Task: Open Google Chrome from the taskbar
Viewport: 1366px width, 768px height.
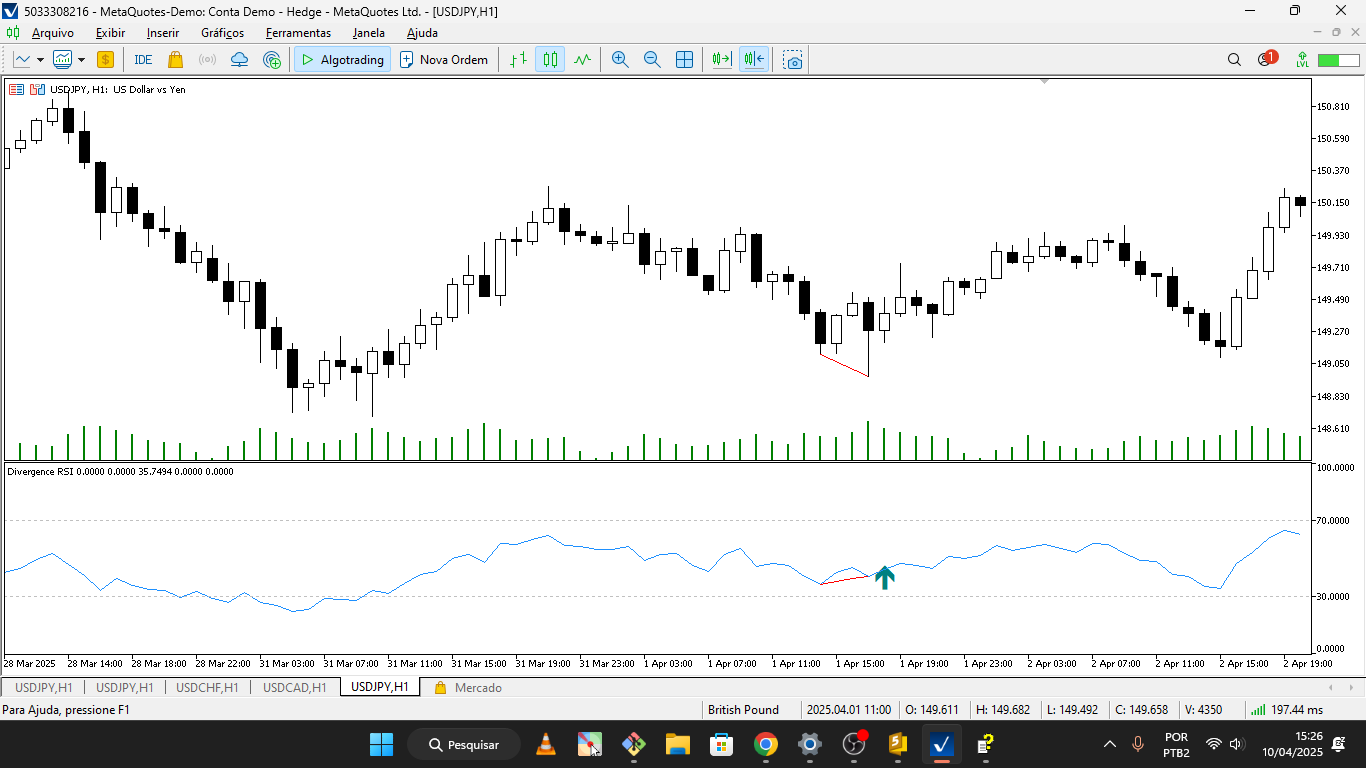Action: 766,744
